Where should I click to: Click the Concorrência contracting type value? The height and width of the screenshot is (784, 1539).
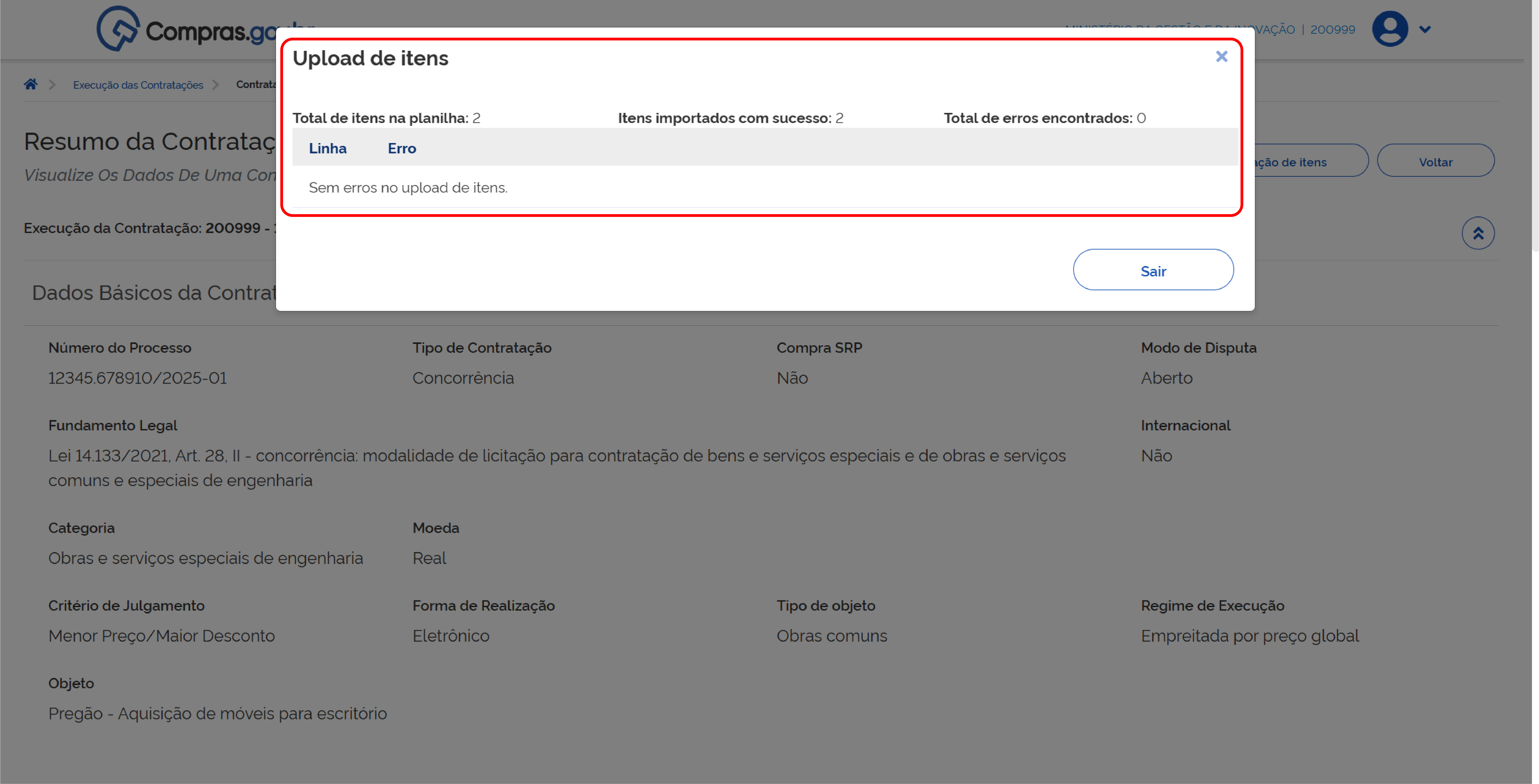pos(463,378)
